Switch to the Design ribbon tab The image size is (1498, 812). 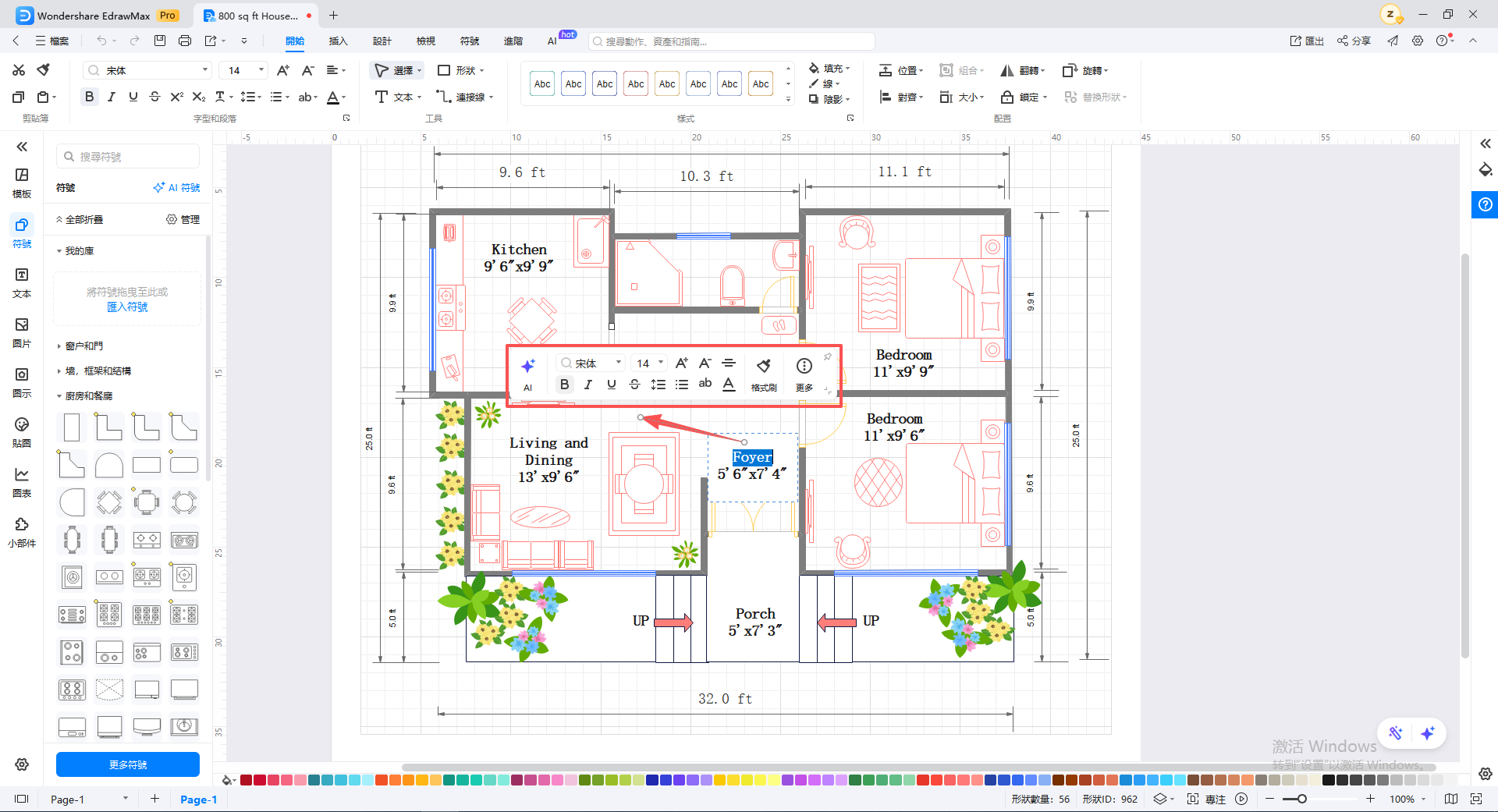pos(382,41)
